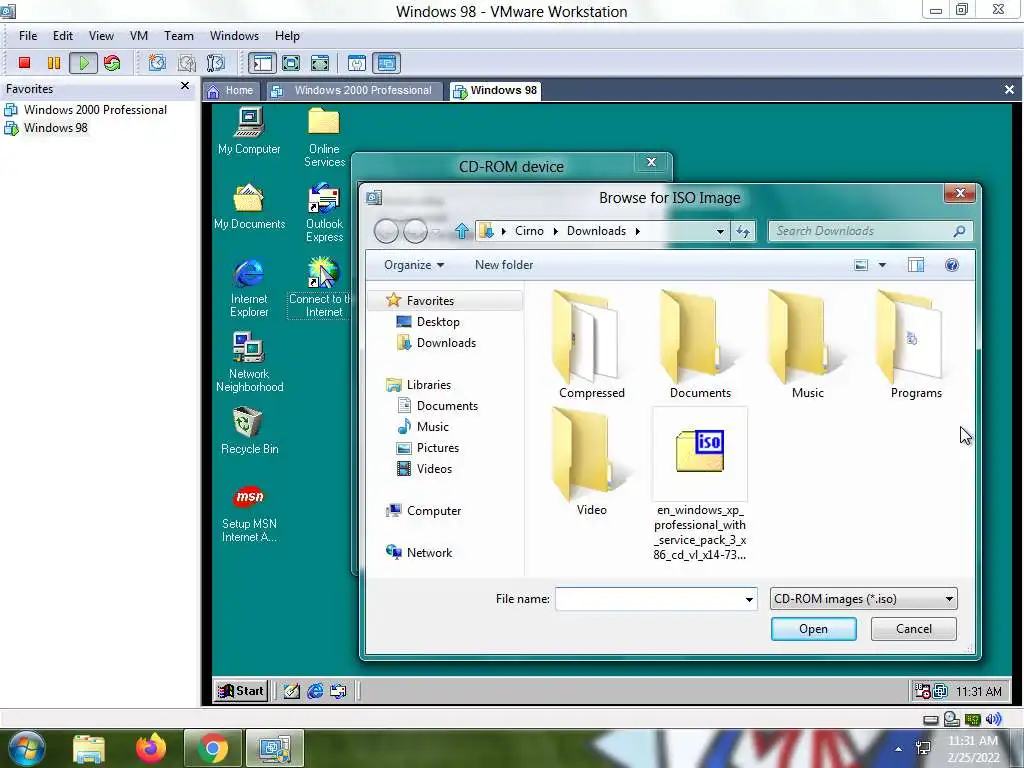Click the Summary View toolbar icon

[x=357, y=63]
